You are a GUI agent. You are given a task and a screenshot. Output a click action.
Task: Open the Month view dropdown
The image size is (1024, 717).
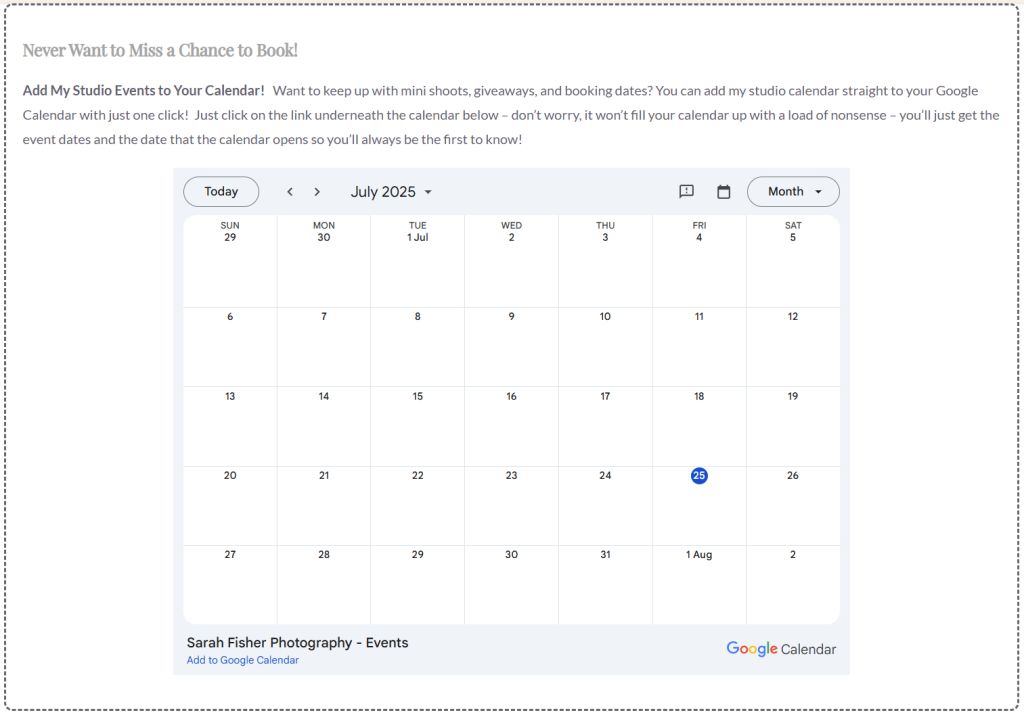point(793,192)
